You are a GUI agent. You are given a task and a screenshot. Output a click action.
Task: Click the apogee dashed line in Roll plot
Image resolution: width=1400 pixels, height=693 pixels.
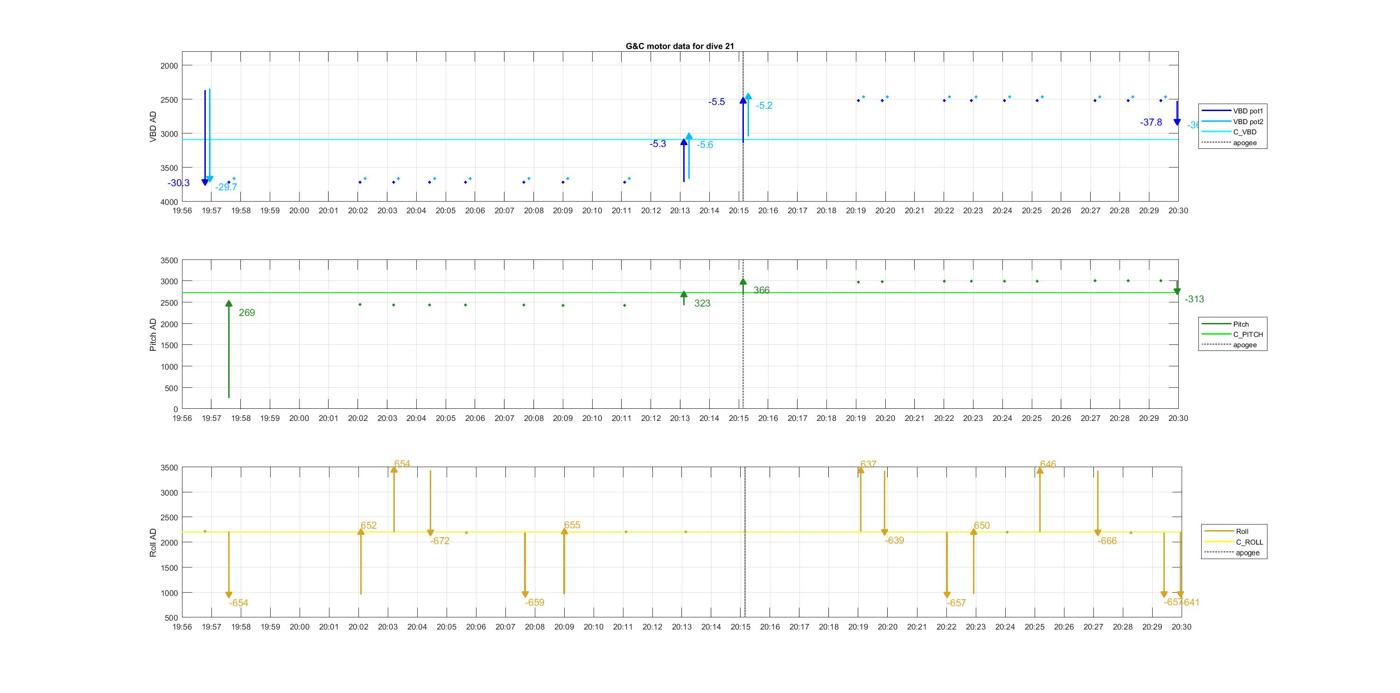[744, 542]
